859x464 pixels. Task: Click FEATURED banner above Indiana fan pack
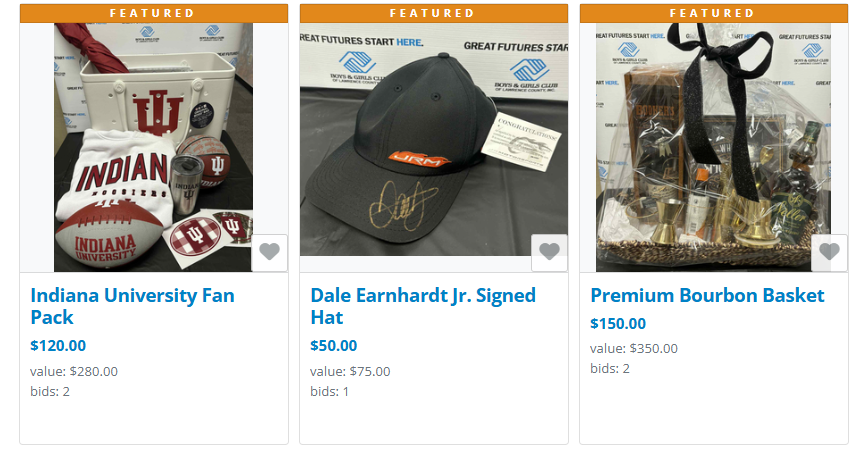point(154,13)
